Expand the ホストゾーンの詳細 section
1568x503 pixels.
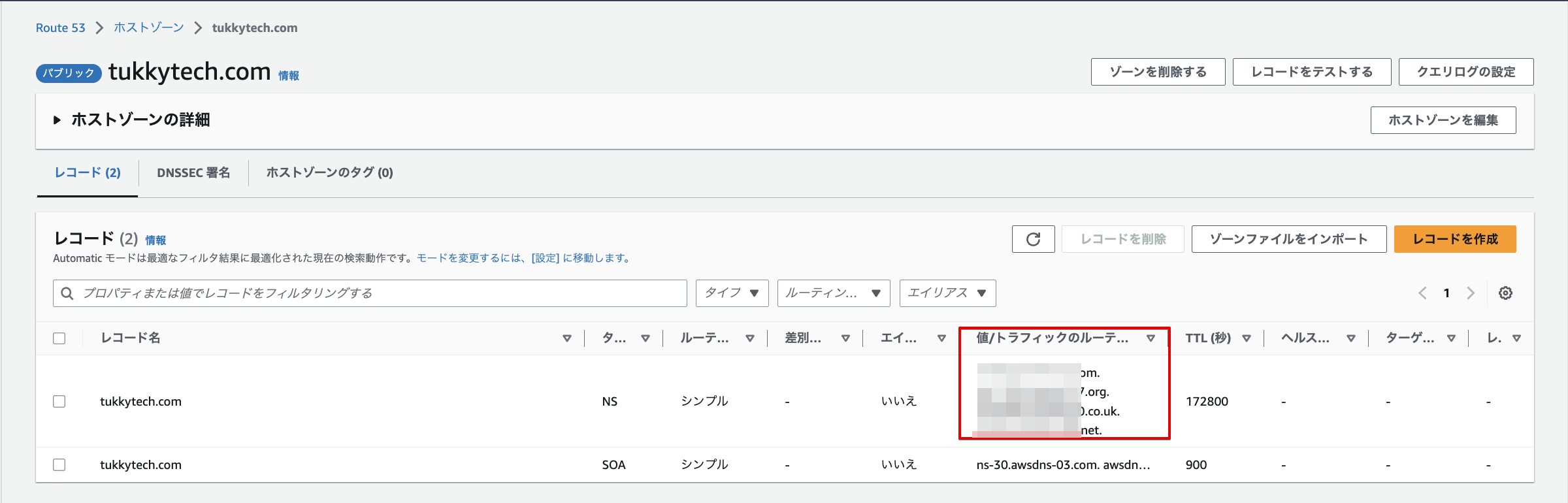coord(57,120)
